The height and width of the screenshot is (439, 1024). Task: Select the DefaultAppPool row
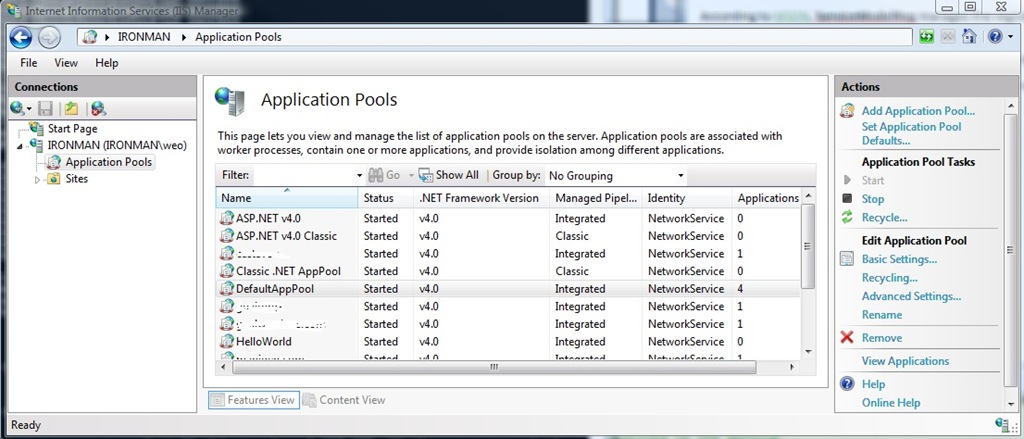(x=508, y=289)
